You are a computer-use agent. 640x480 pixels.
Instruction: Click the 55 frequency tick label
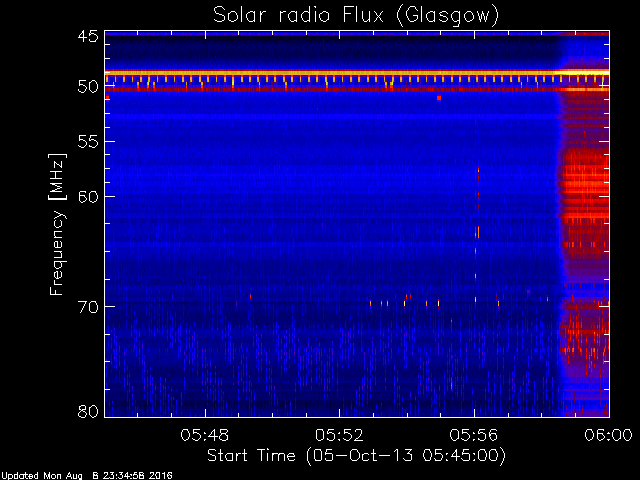click(88, 142)
